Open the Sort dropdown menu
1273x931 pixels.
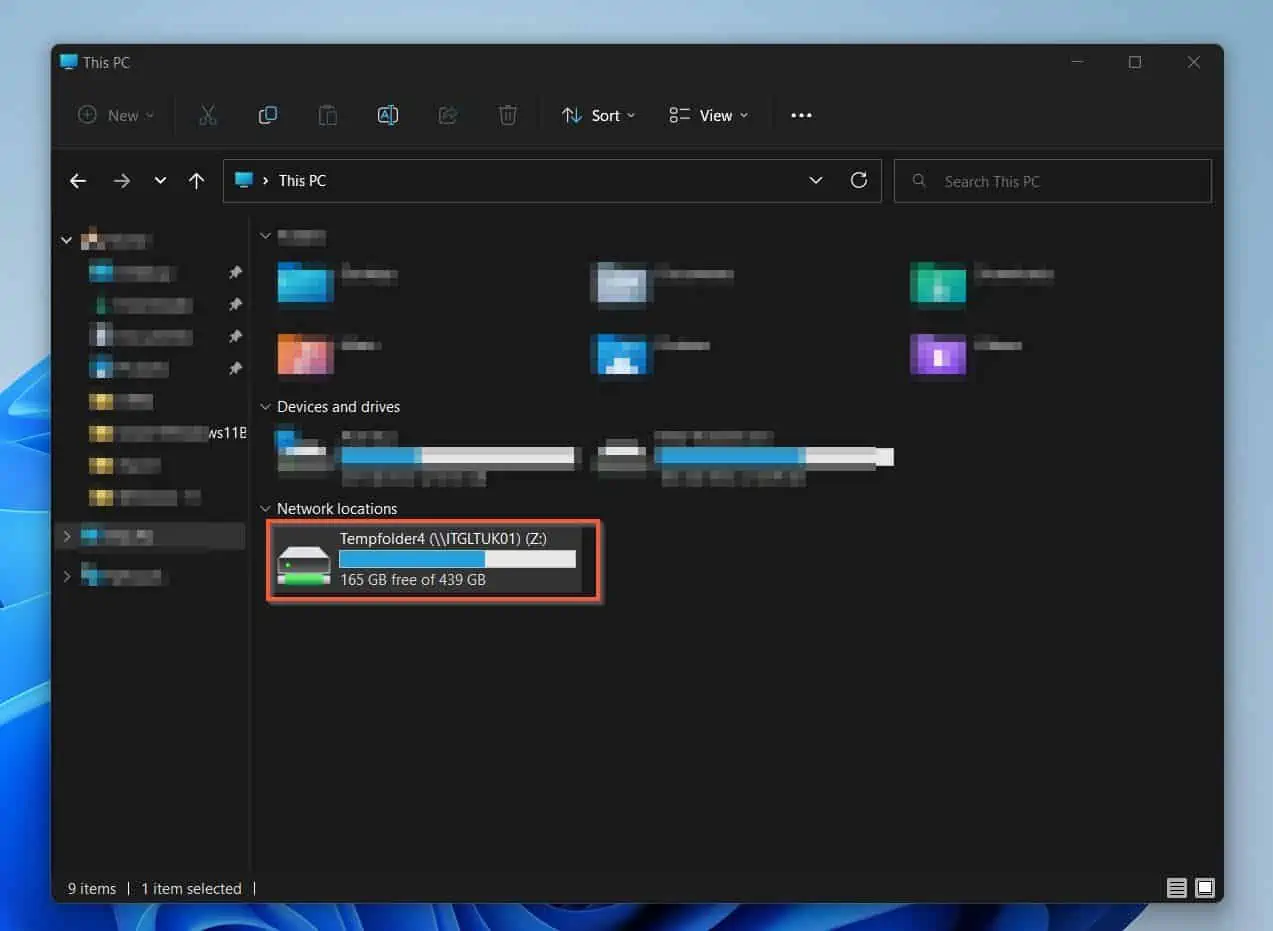[598, 115]
